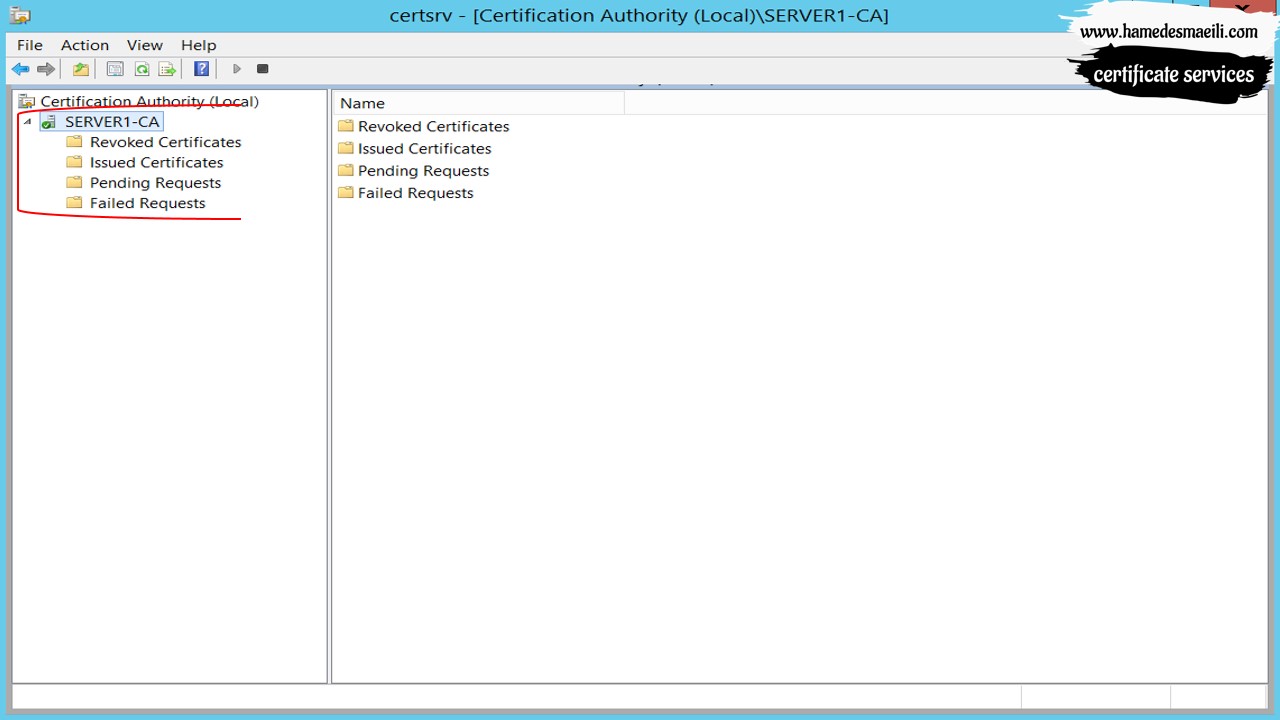Select SERVER1-CA label in the tree
Viewport: 1280px width, 720px height.
[112, 122]
